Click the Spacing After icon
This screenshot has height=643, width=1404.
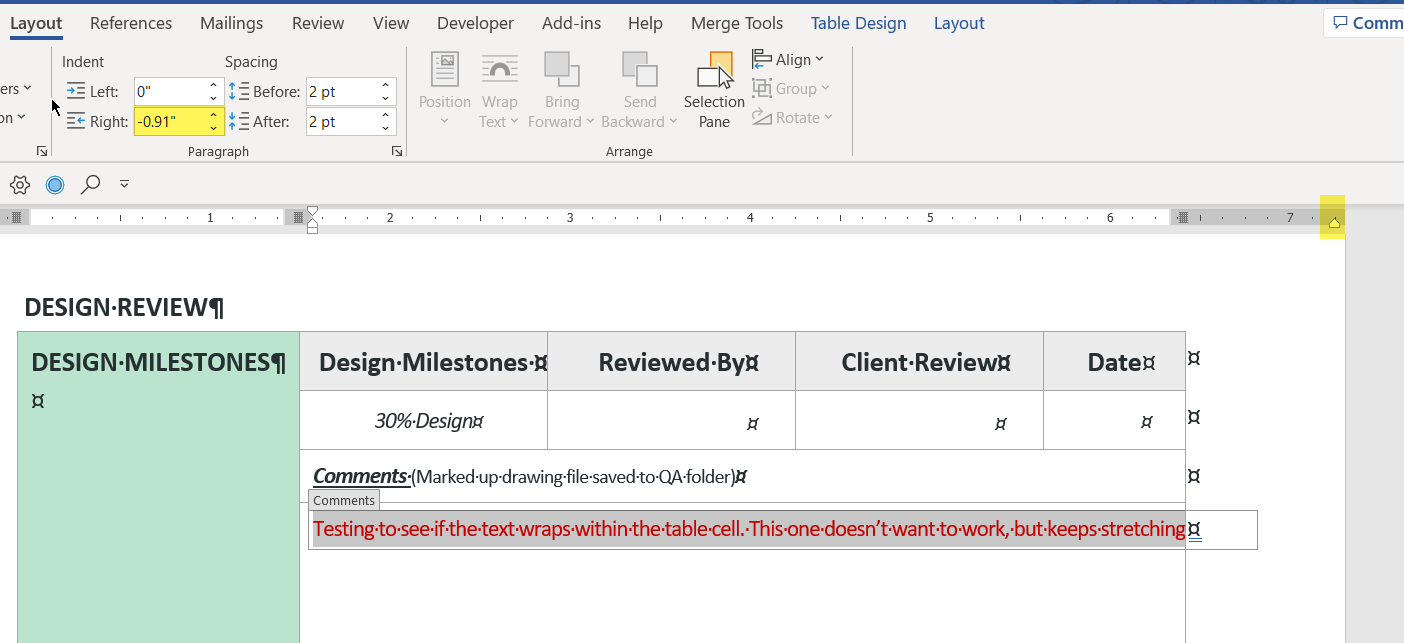point(239,121)
